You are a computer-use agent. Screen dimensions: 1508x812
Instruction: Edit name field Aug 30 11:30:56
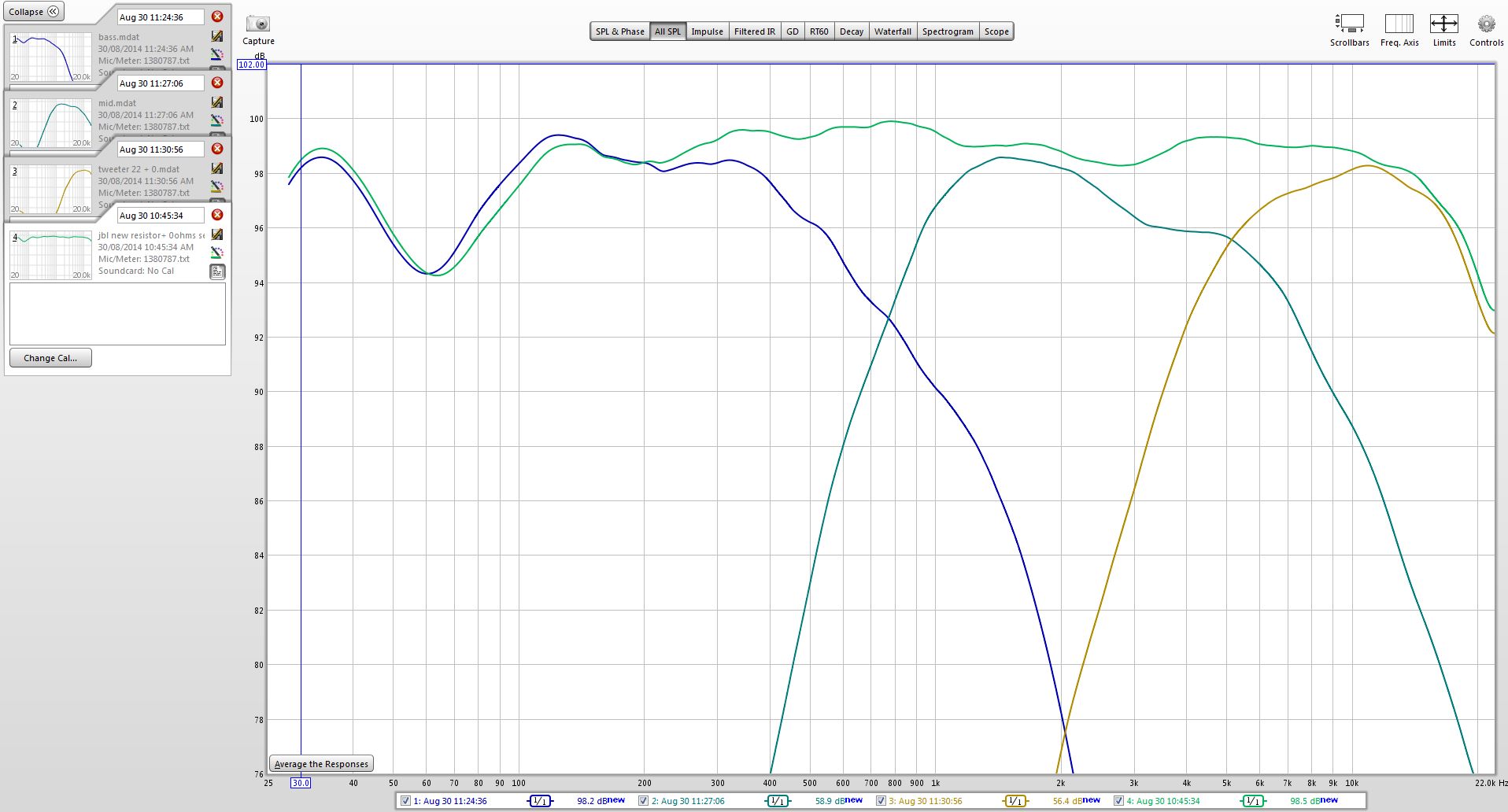click(161, 149)
